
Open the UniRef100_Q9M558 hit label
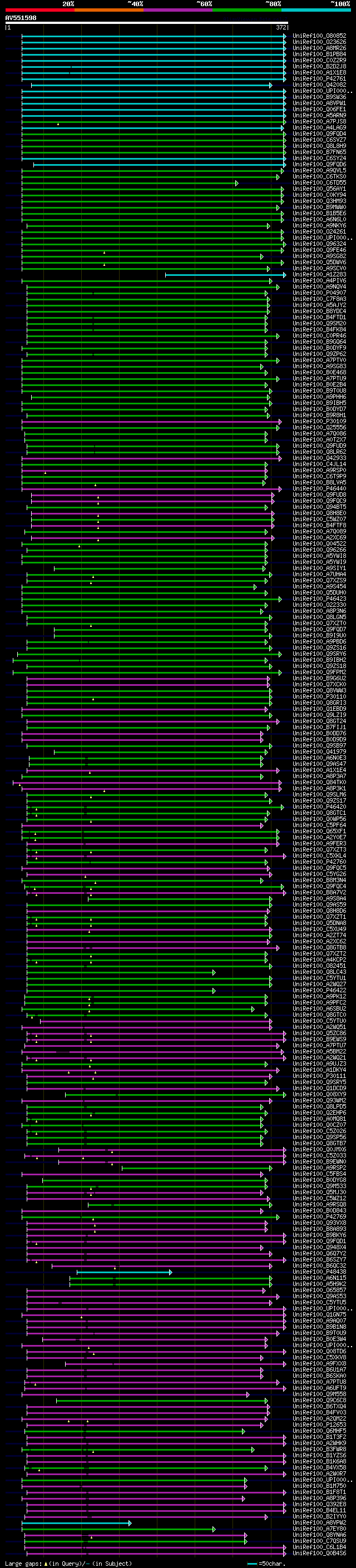319,1394
